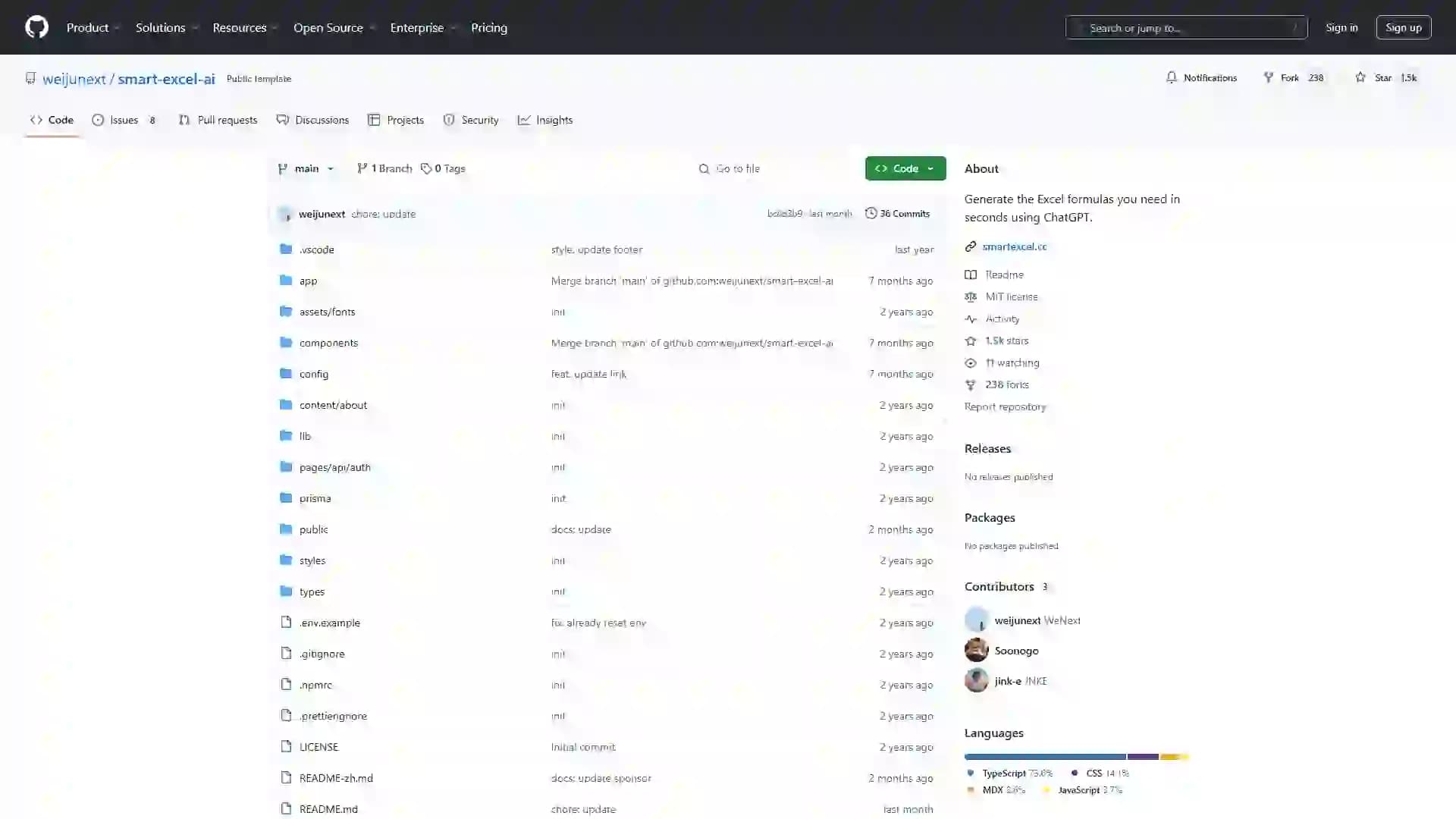1456x819 pixels.
Task: Select the Issues tab with count 8
Action: click(123, 119)
